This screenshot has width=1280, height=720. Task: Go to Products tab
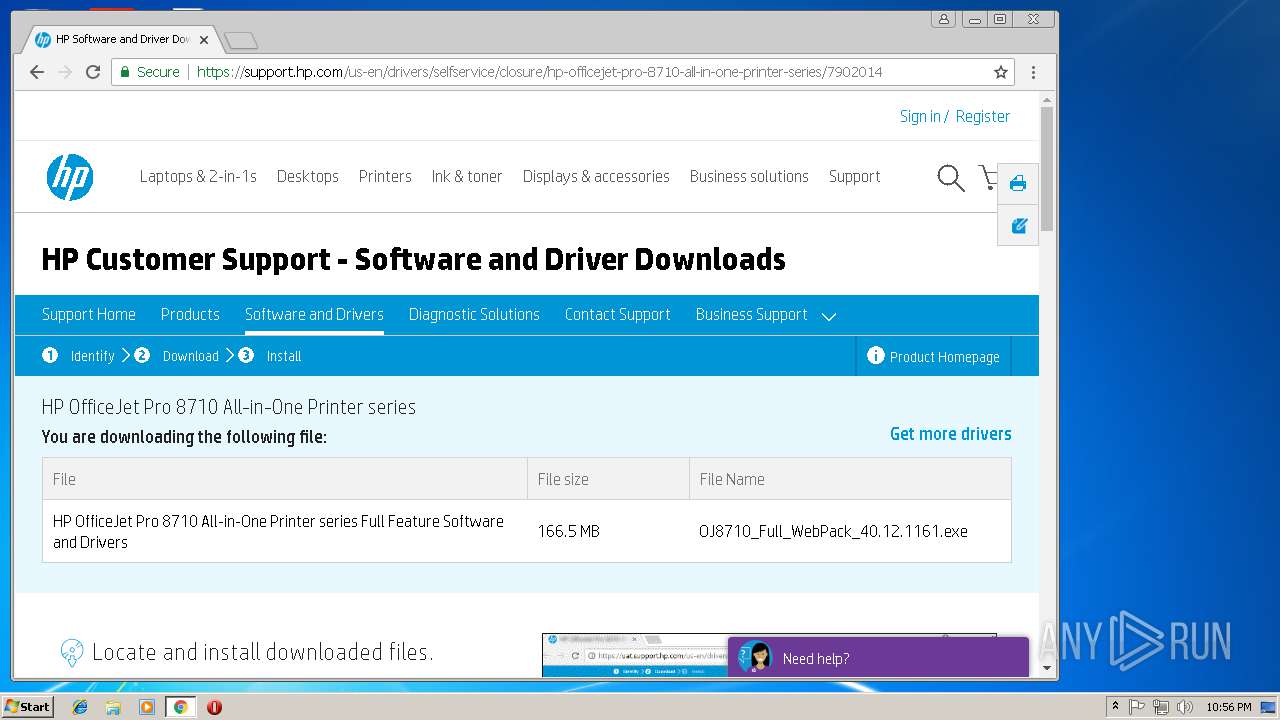point(190,314)
